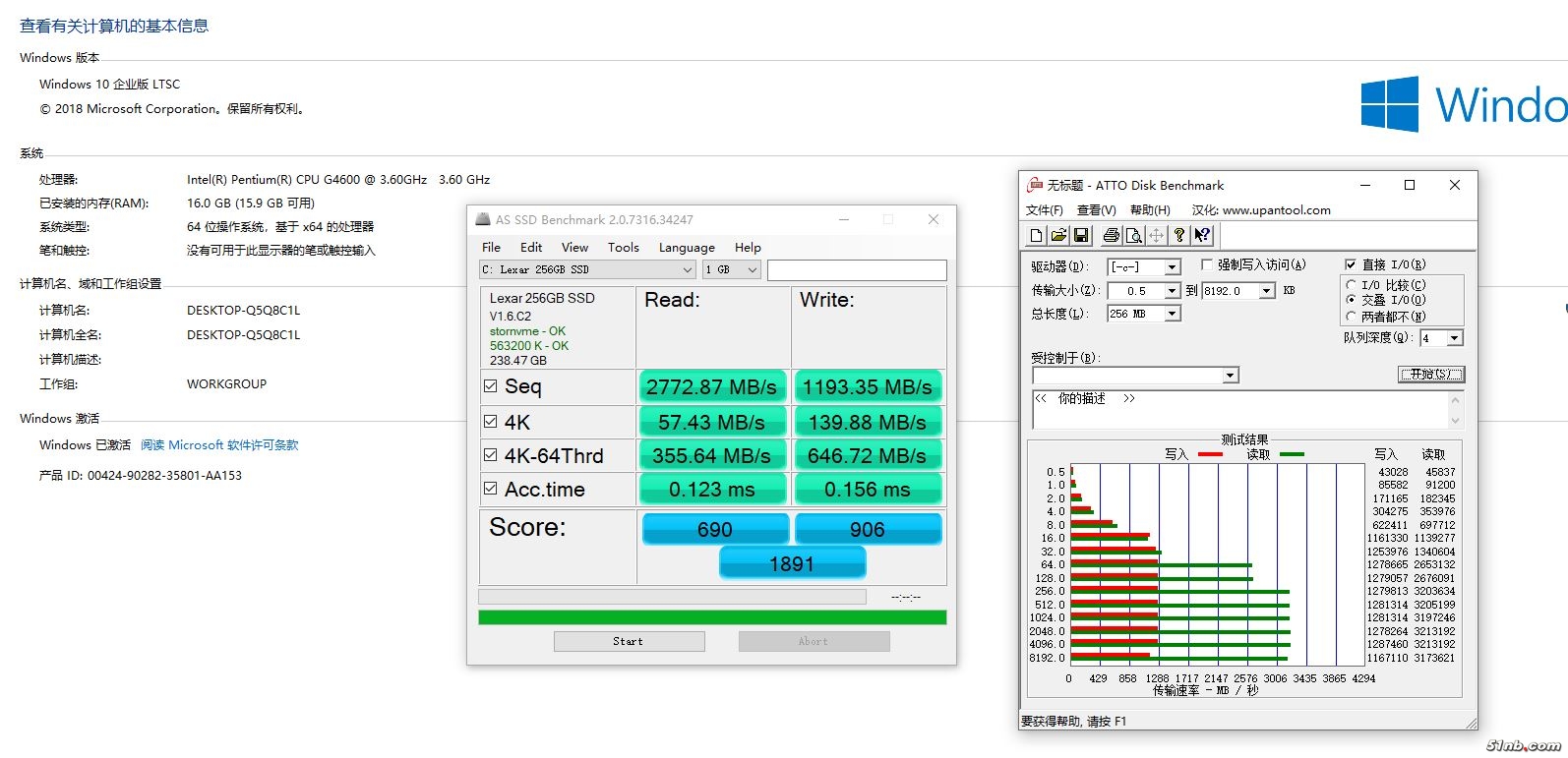Click the Start button in AS SSD Benchmark

pos(629,641)
